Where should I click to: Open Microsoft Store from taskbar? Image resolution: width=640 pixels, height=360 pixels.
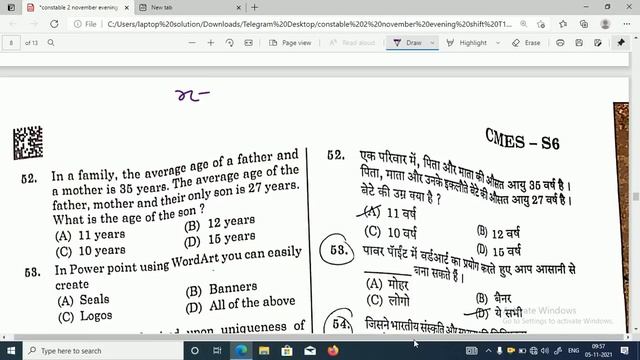click(x=287, y=351)
